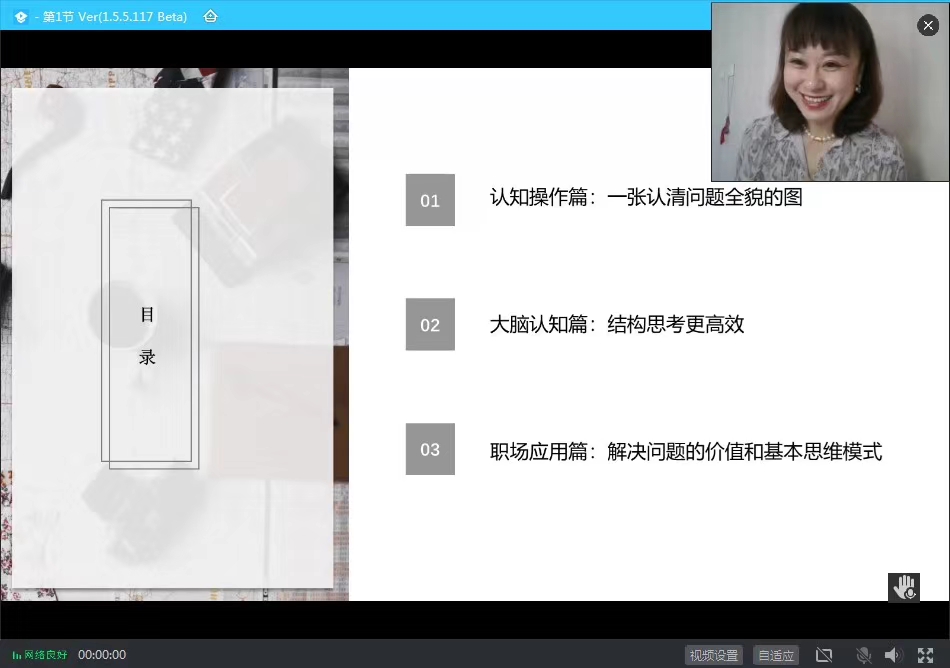Click the 网络良好 network status indicator
Viewport: 950px width, 668px height.
pos(40,655)
